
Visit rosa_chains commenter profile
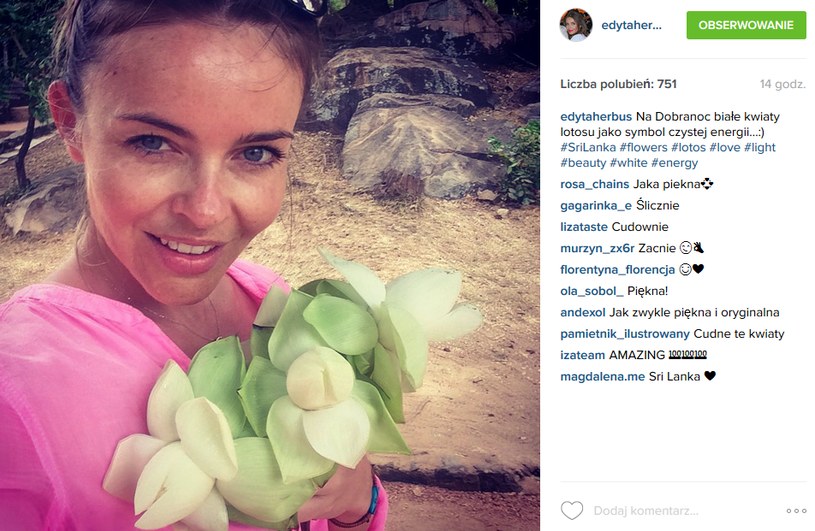(x=595, y=184)
